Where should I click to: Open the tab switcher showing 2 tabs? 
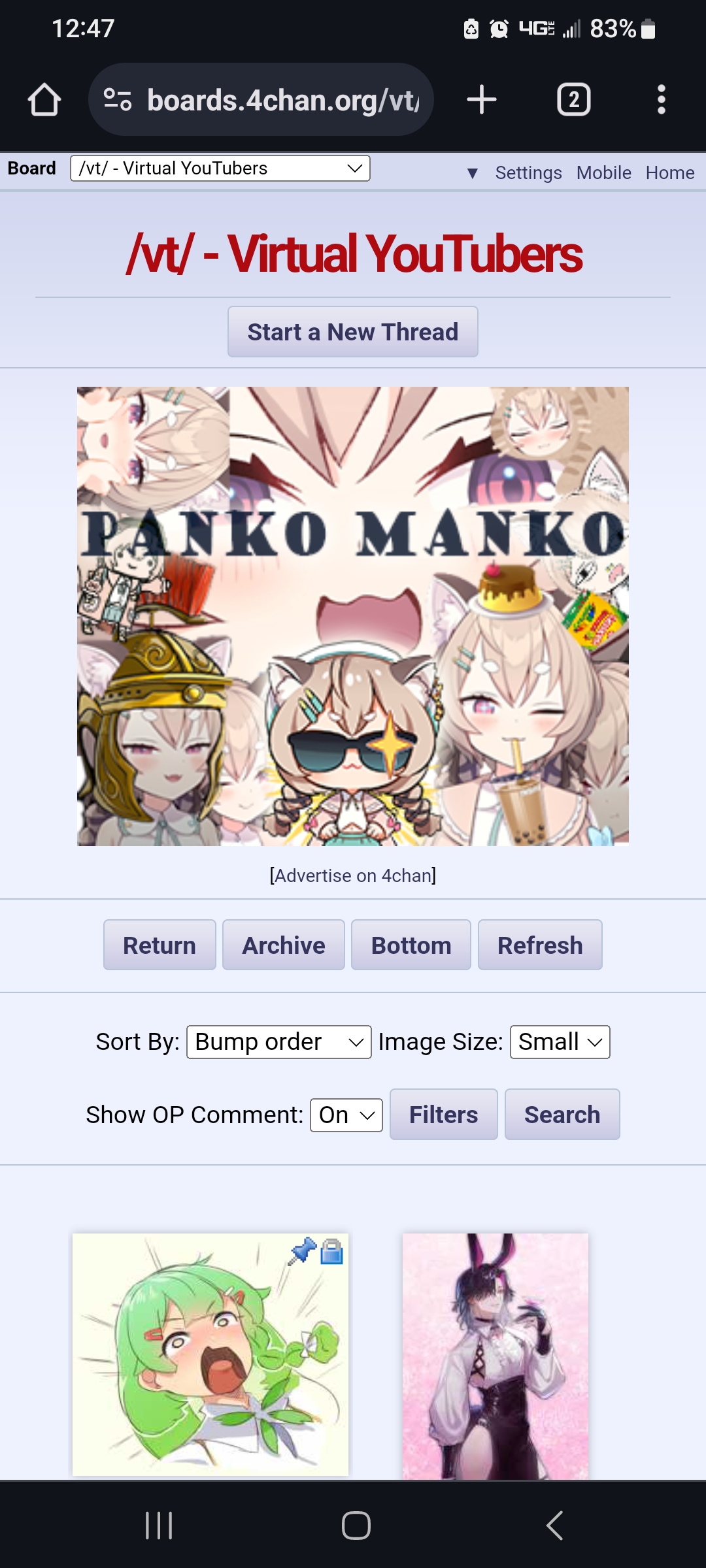[574, 100]
